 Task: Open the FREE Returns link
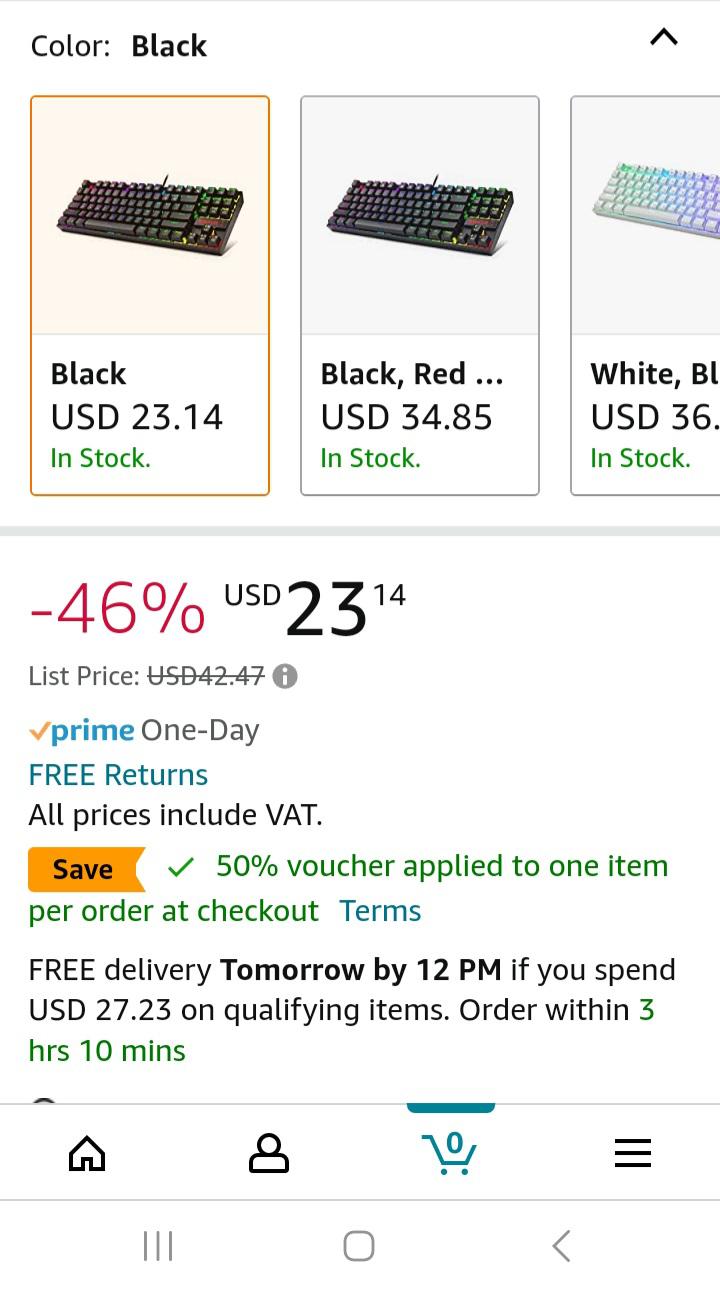click(x=118, y=775)
